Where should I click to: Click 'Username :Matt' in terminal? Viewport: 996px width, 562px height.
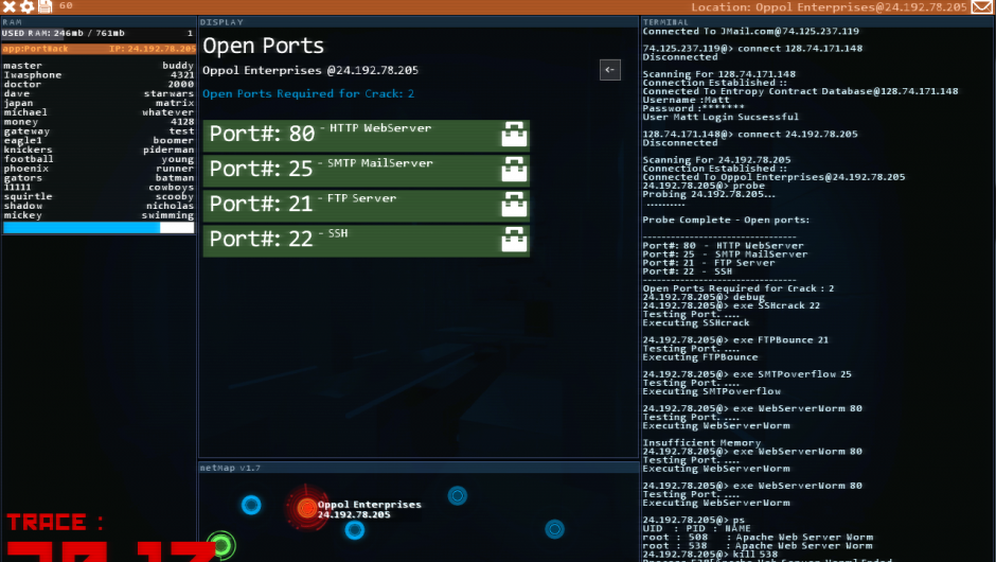click(686, 100)
